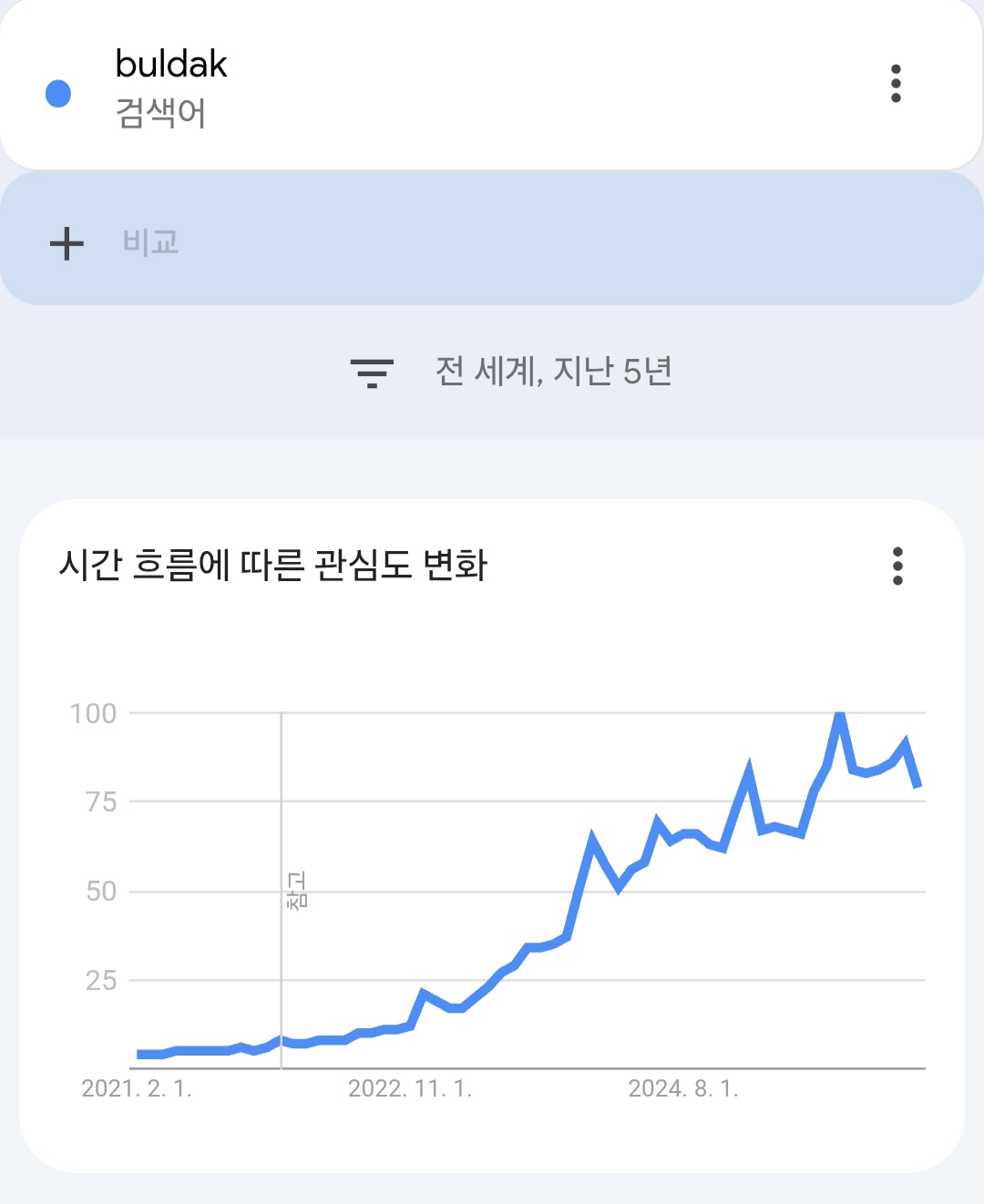Open the 전 세계, 지난 5년 filter
The height and width of the screenshot is (1204, 984).
click(x=553, y=372)
